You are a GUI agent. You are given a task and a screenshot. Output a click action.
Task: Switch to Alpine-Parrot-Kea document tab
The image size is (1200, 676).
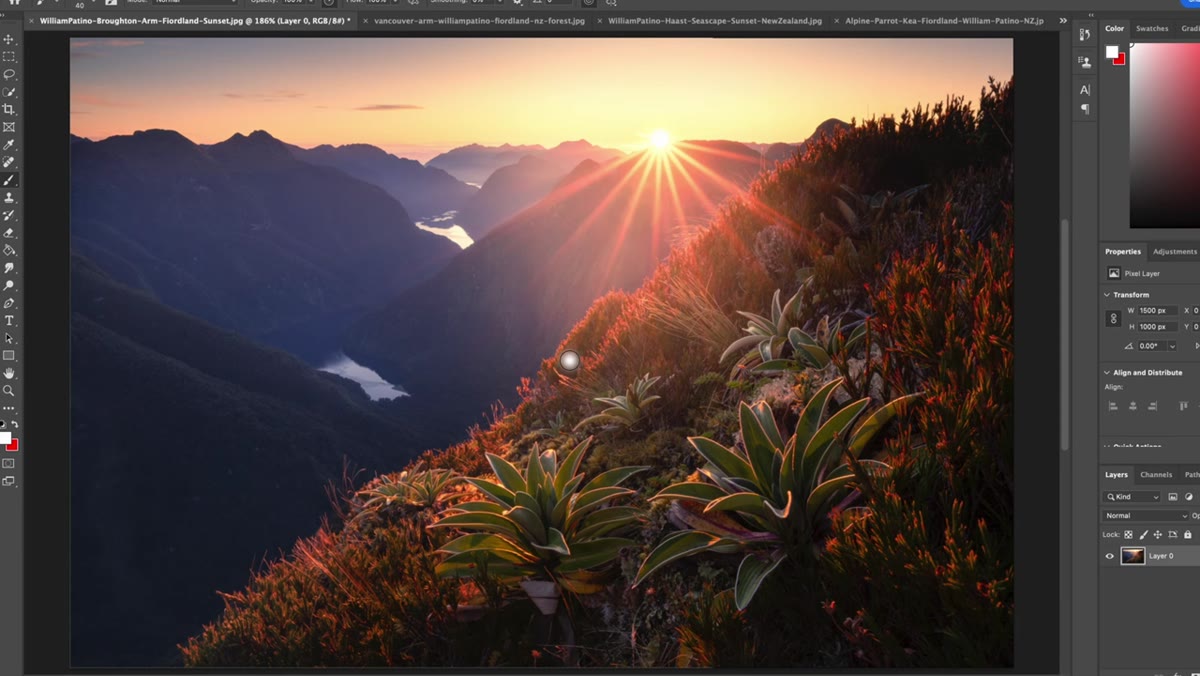click(x=944, y=20)
